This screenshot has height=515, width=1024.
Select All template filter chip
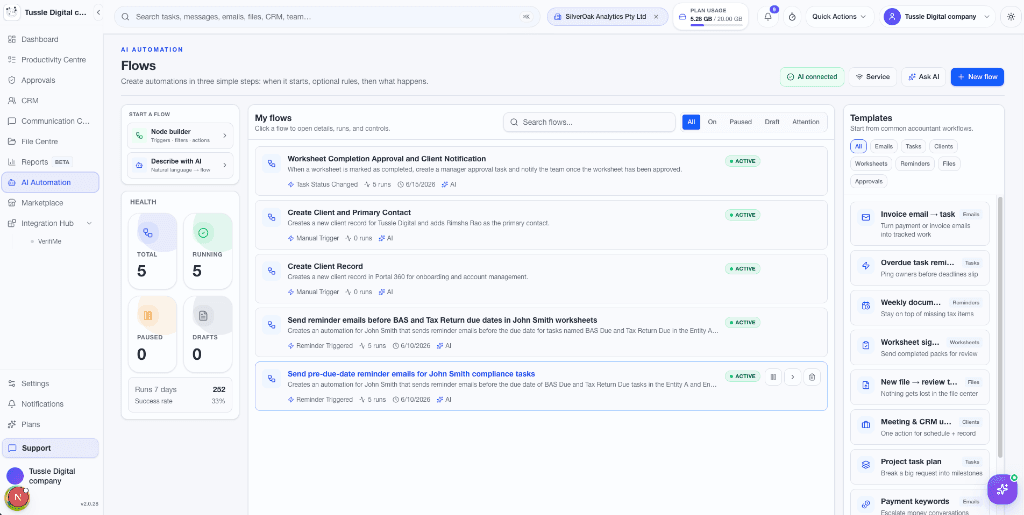click(x=859, y=146)
